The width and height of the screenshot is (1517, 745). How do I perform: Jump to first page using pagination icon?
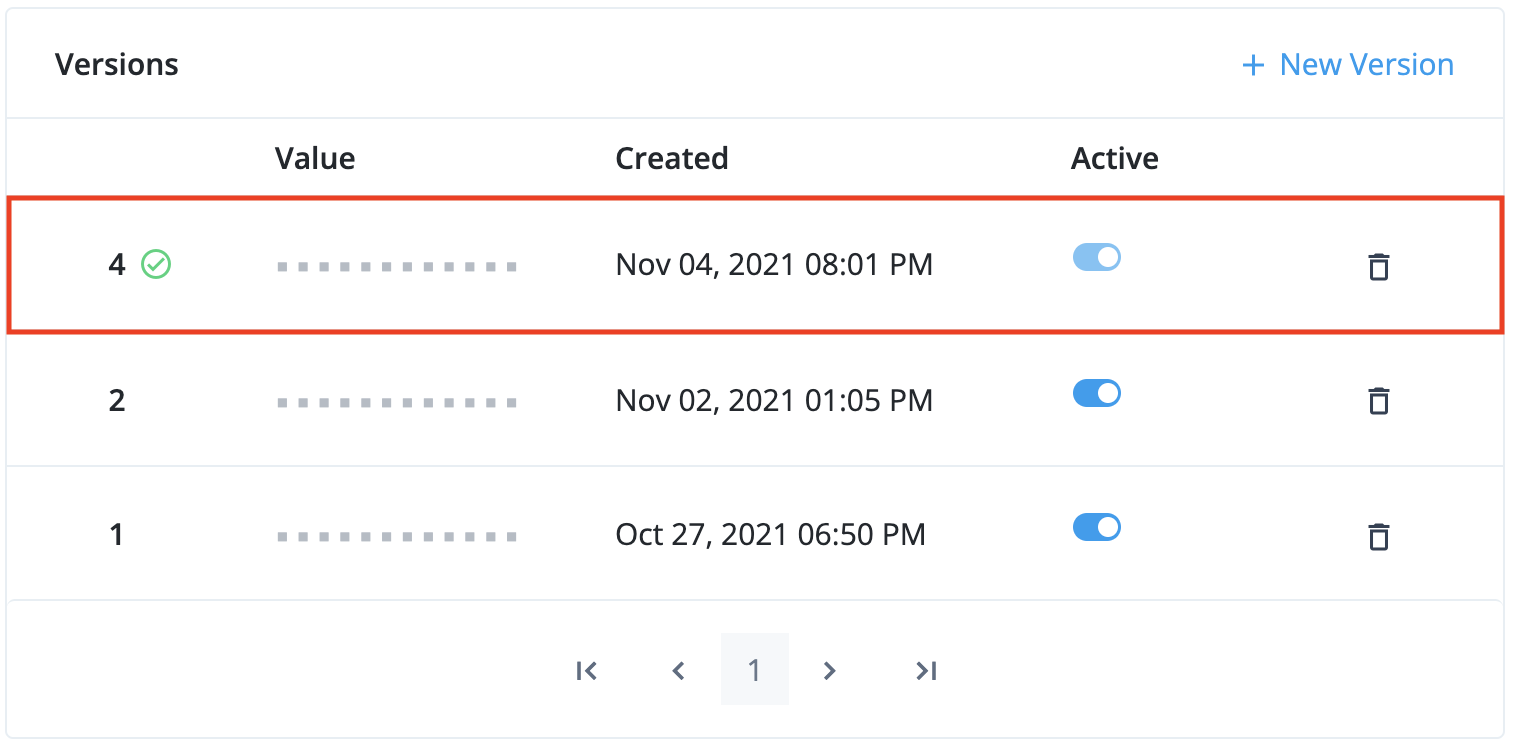587,670
